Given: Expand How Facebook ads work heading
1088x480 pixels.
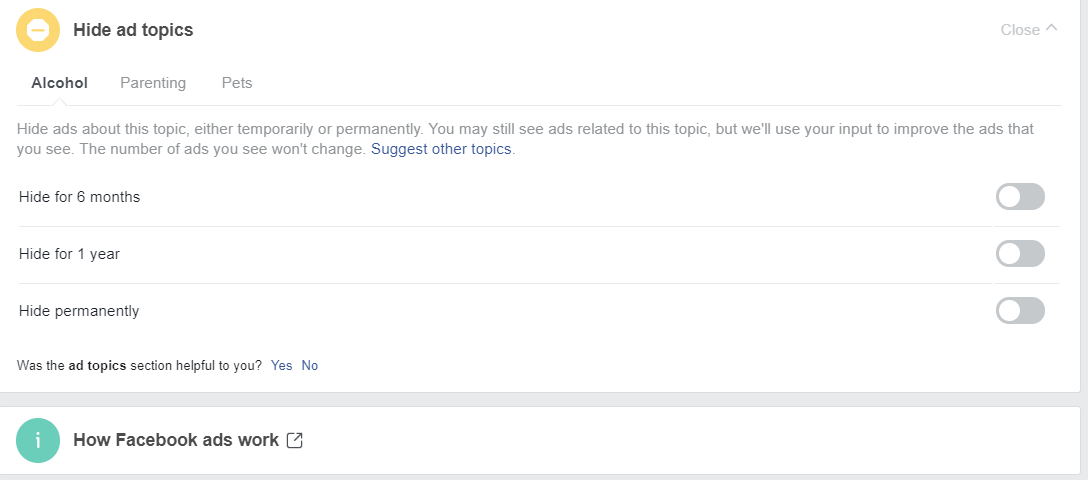Looking at the screenshot, I should tap(176, 440).
